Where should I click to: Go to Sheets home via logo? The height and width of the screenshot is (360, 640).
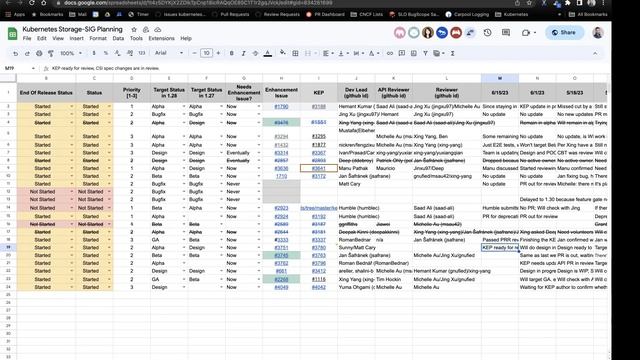point(13,33)
